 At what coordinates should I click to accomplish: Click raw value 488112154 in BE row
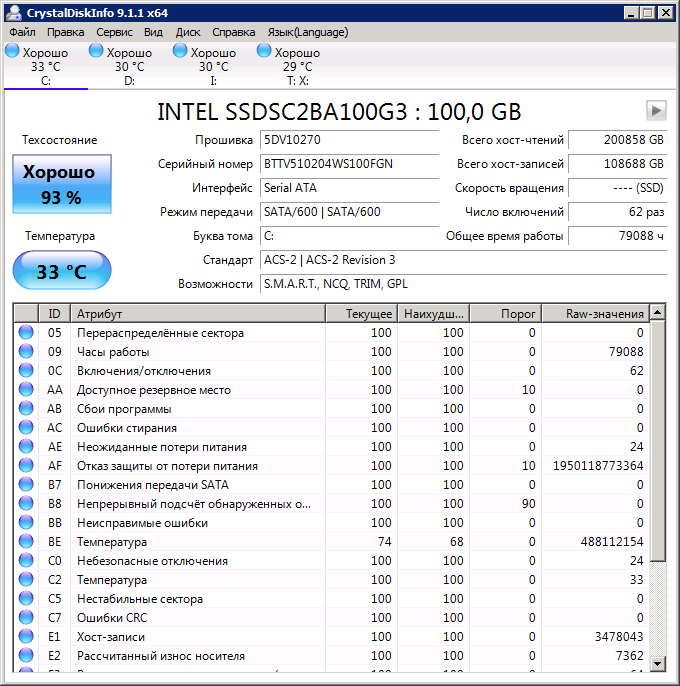612,542
